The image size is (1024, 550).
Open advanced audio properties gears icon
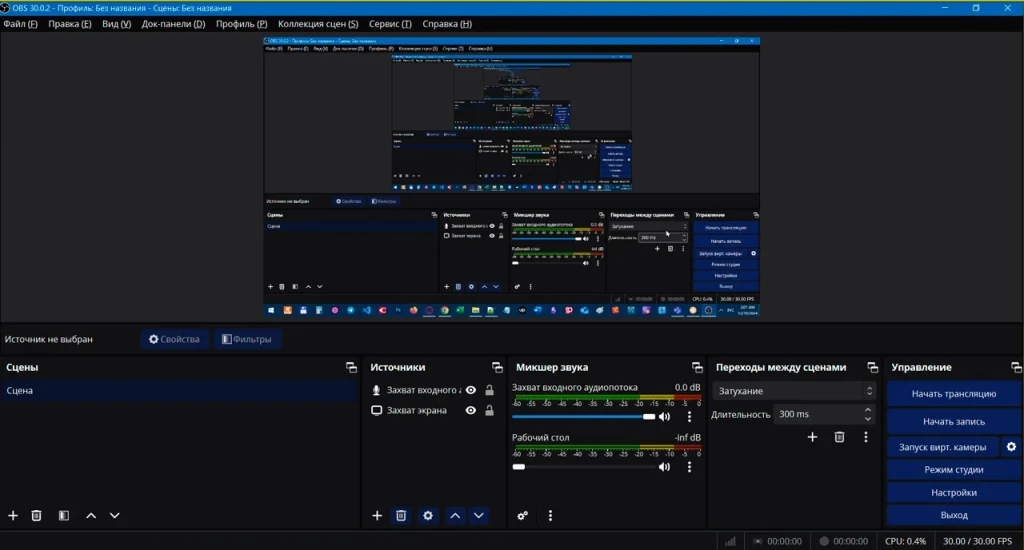coord(522,515)
